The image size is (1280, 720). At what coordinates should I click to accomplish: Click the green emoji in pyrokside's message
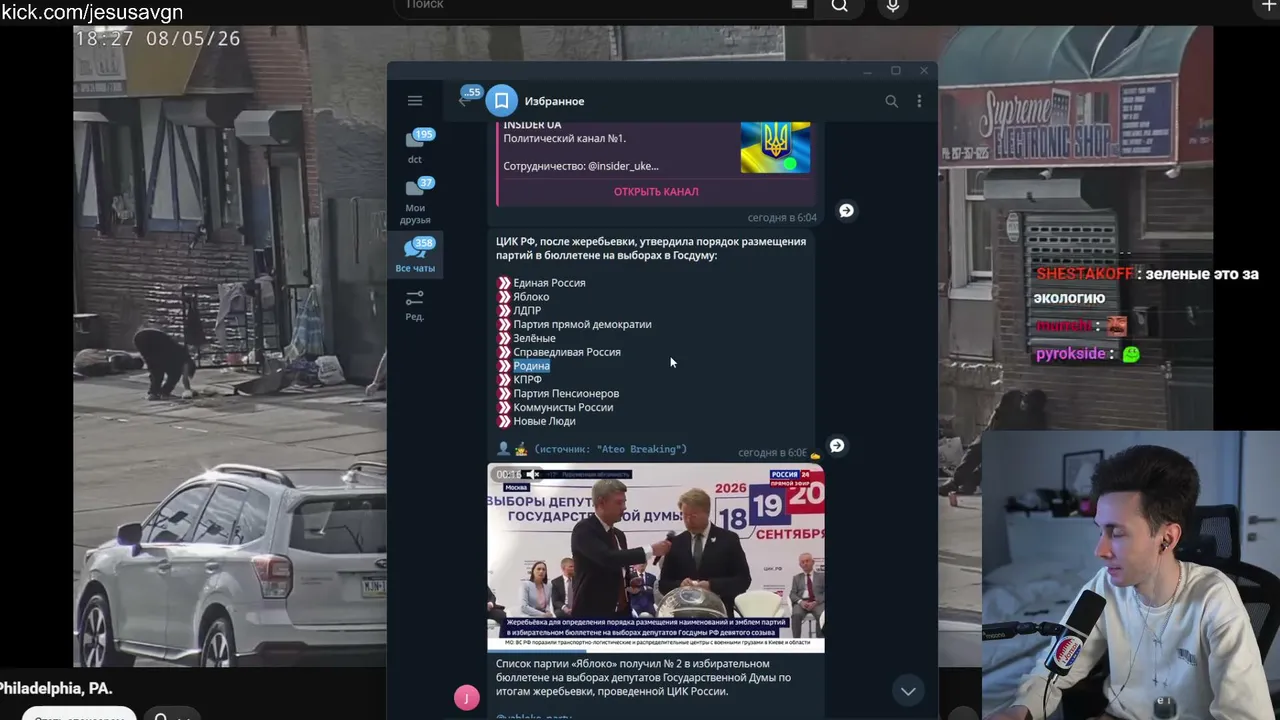pos(1131,354)
